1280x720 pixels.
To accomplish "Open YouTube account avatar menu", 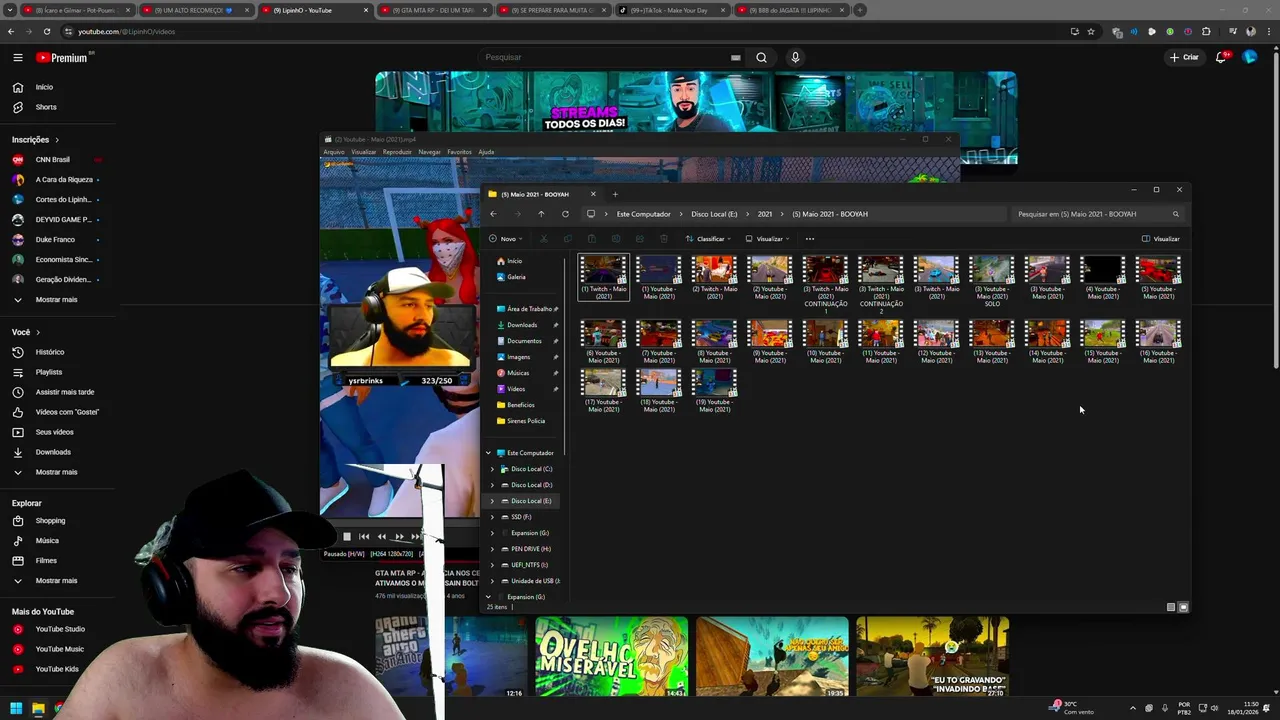I will pos(1250,57).
